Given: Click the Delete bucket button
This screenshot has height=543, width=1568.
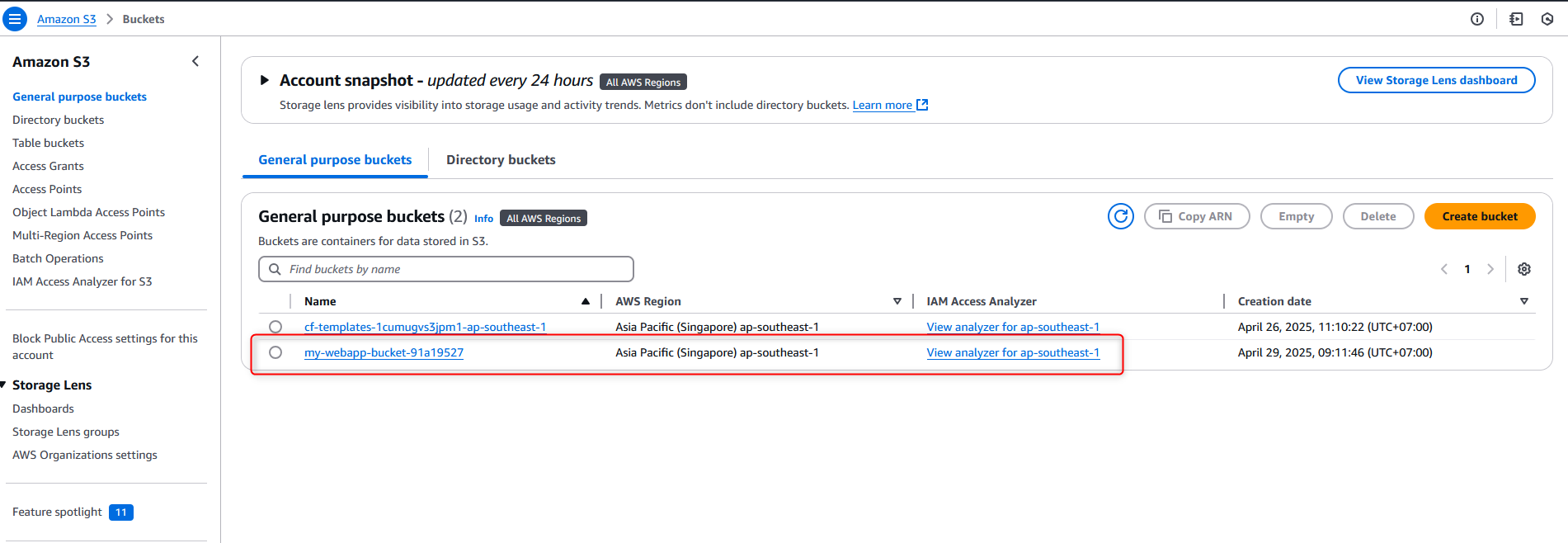Looking at the screenshot, I should coord(1377,216).
